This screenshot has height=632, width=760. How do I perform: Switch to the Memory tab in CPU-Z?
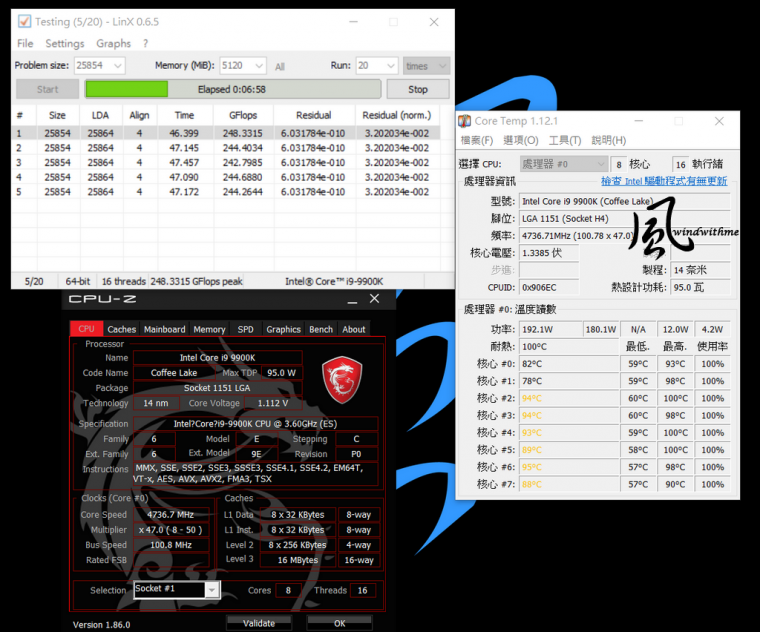click(209, 329)
